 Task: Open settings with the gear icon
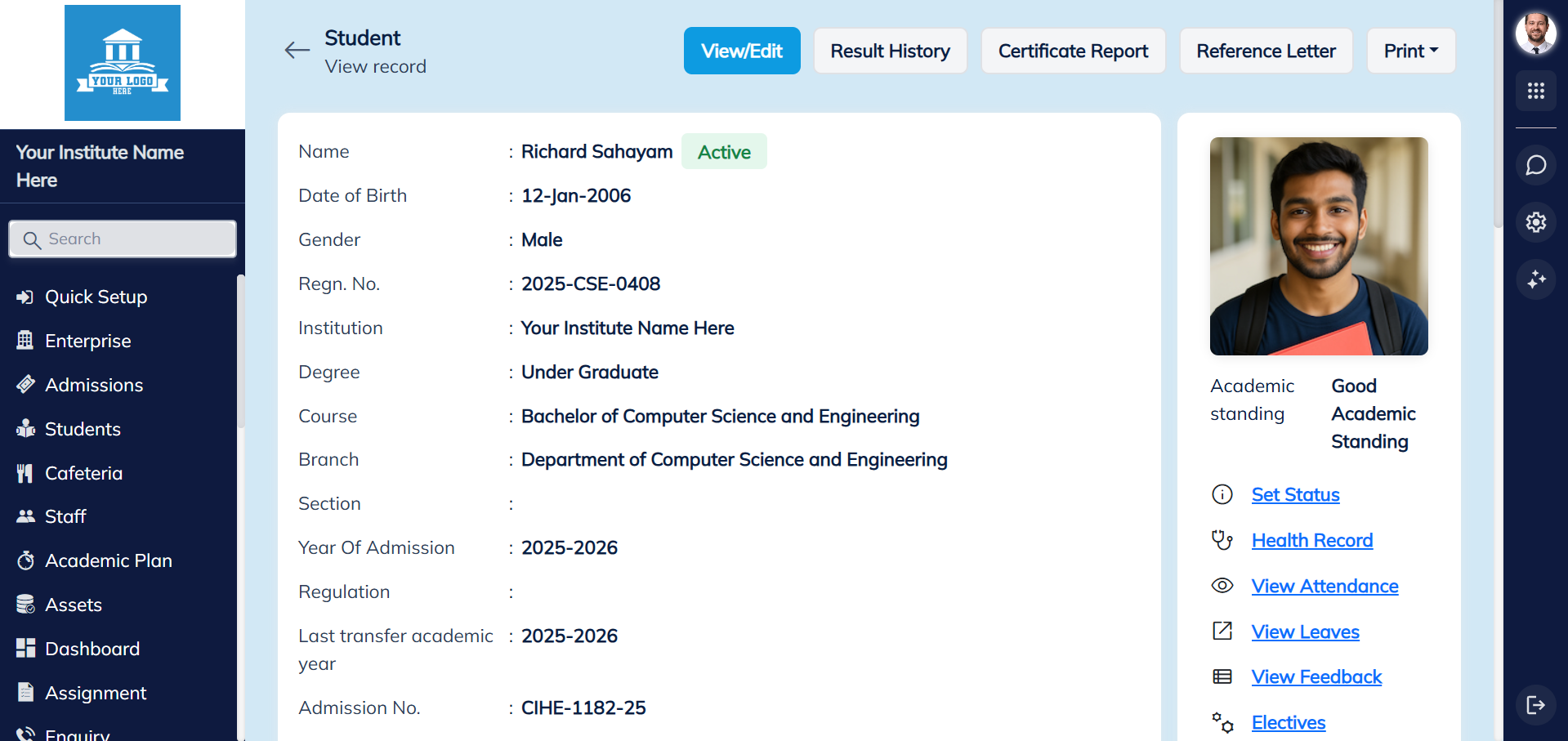pyautogui.click(x=1536, y=222)
